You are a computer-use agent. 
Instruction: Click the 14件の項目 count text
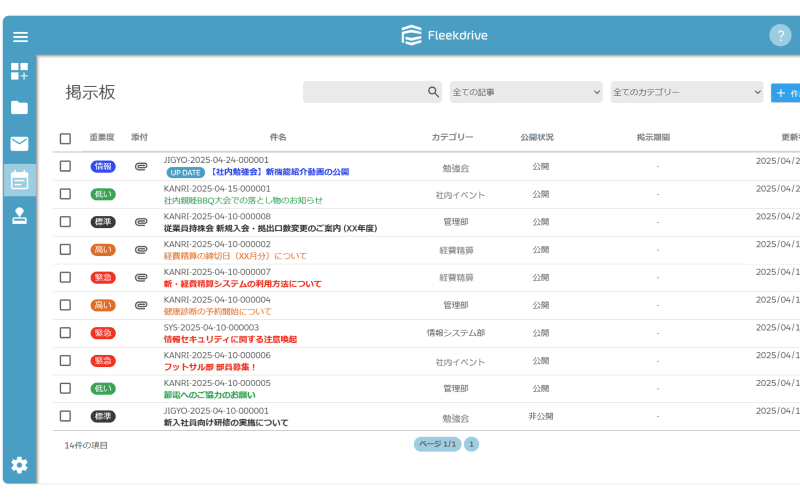click(86, 445)
